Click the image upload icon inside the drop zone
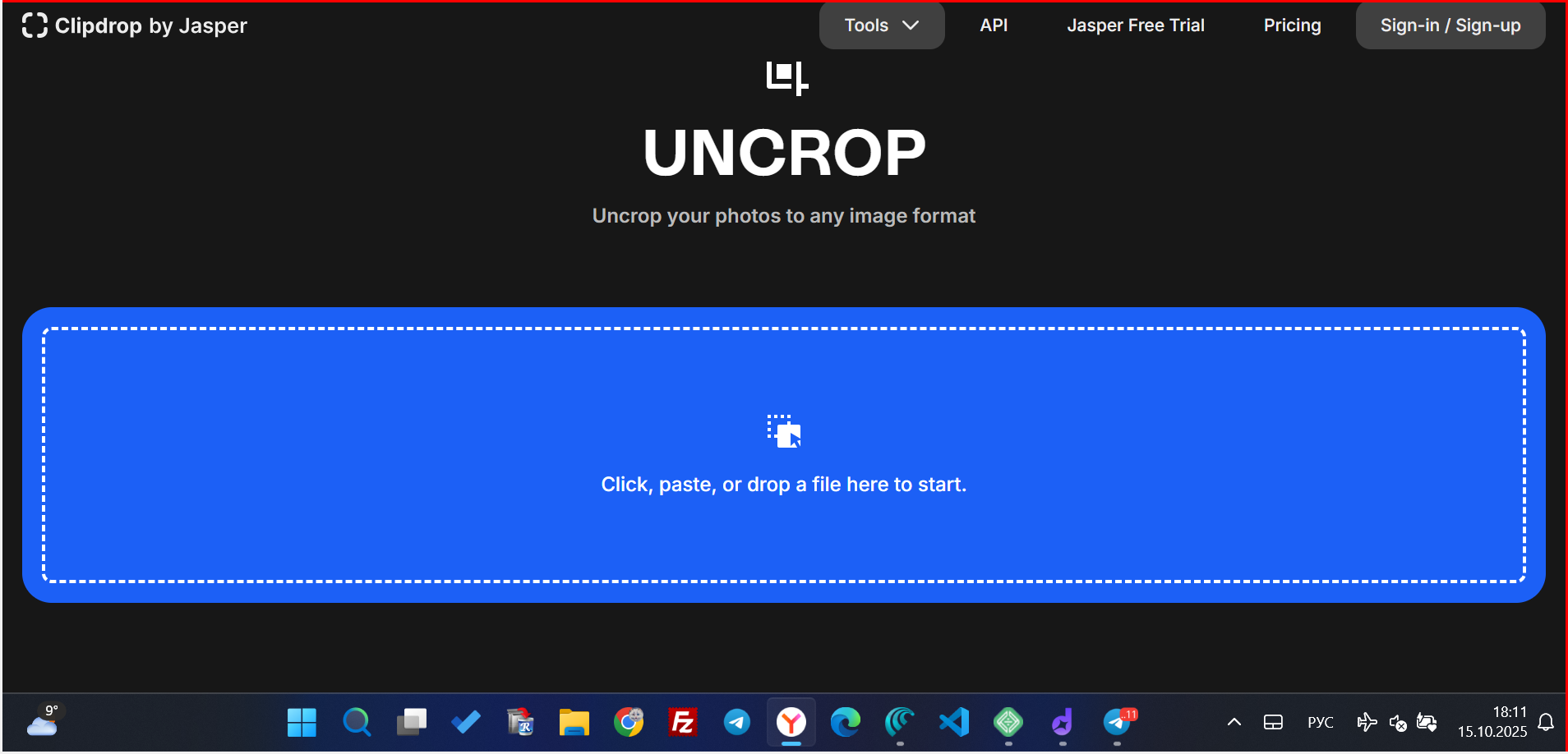The image size is (1568, 754). point(783,433)
